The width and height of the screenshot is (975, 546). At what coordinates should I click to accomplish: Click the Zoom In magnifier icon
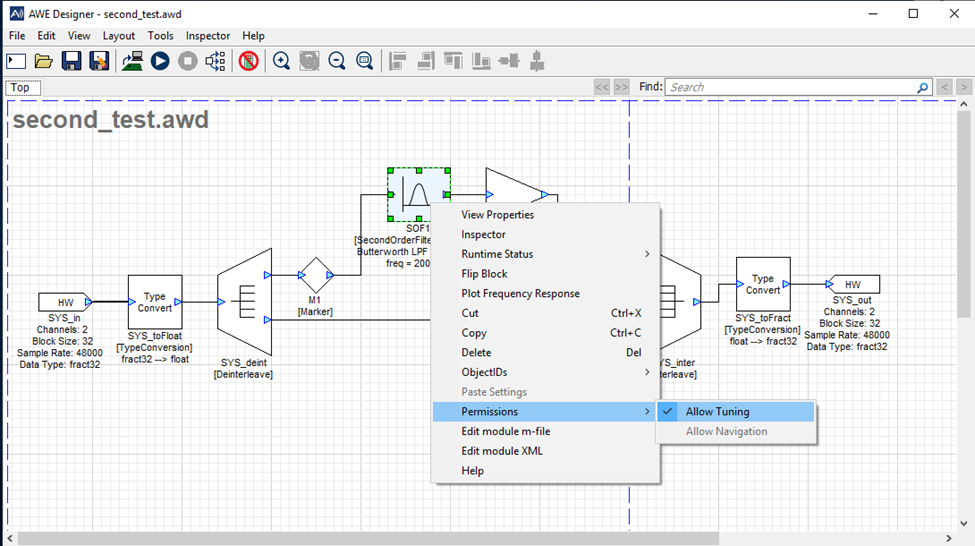(281, 61)
